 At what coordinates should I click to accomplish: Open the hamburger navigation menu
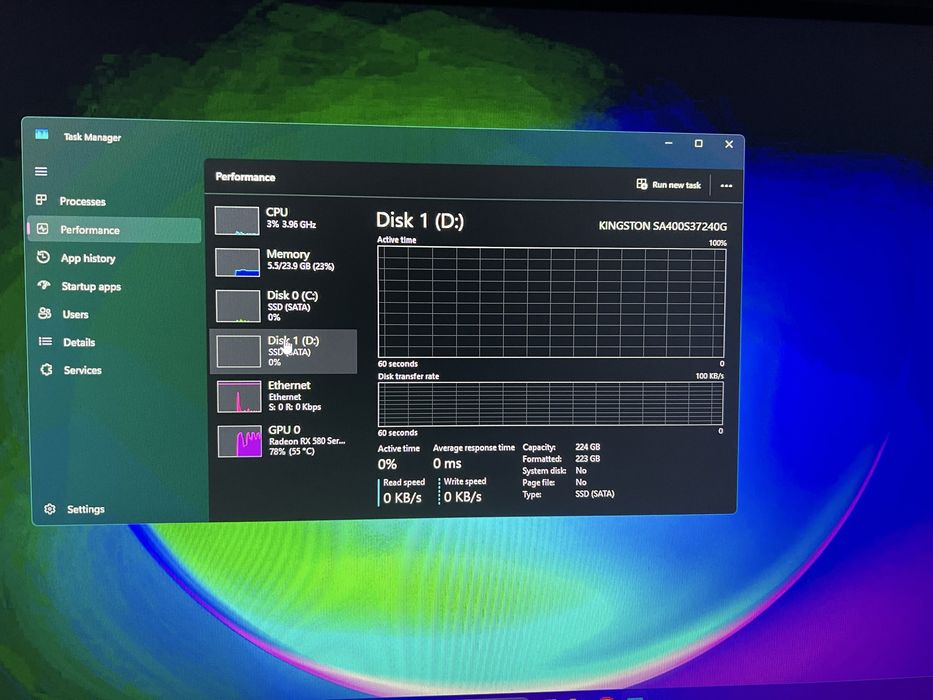pos(41,171)
